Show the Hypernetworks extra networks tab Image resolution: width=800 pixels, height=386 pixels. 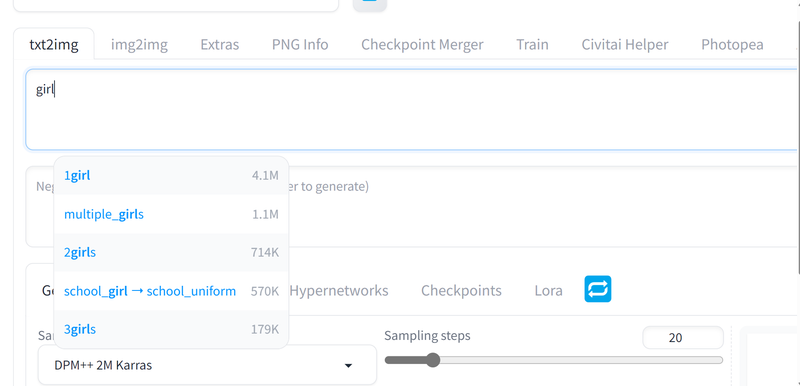[x=339, y=291]
